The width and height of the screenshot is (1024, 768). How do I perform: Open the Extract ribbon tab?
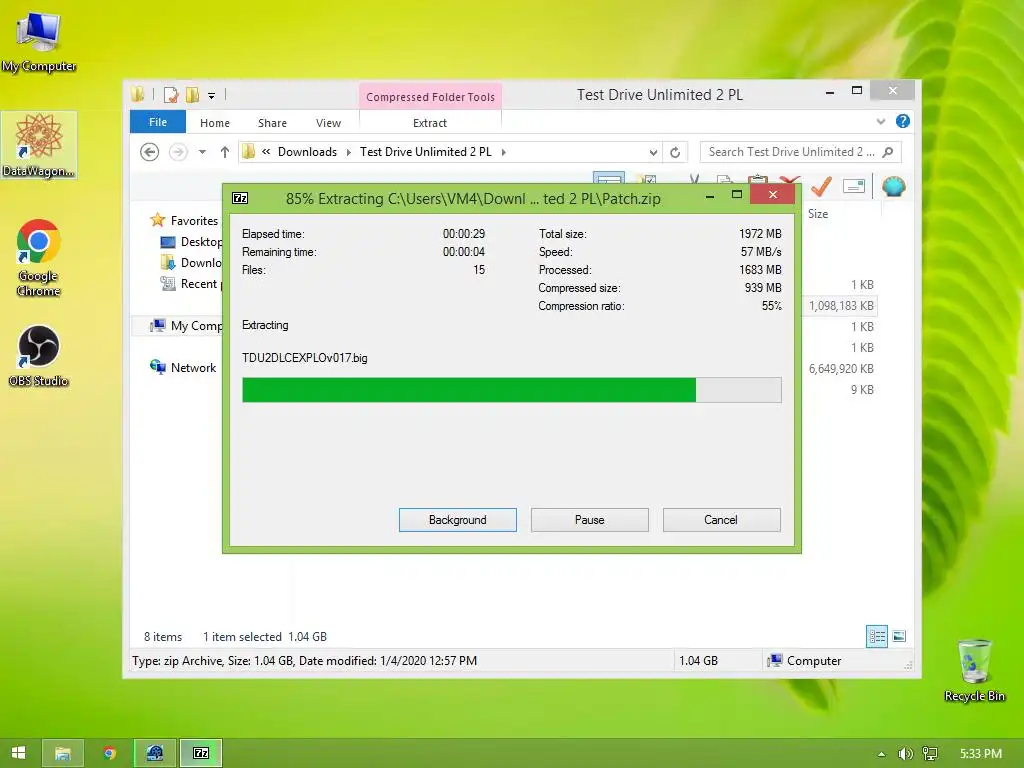pyautogui.click(x=430, y=123)
